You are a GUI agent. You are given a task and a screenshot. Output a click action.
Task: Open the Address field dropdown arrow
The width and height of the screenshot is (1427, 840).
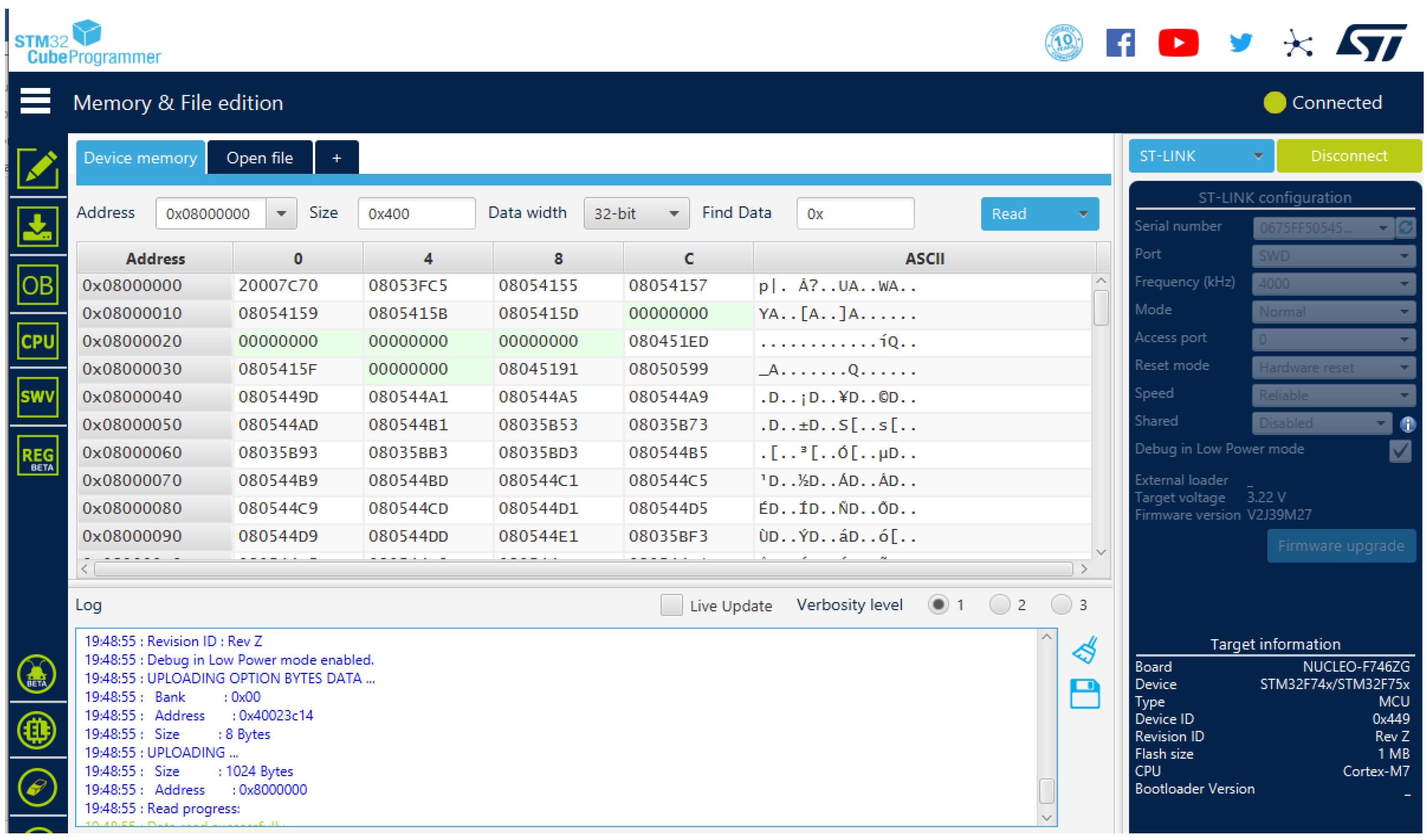(x=281, y=214)
